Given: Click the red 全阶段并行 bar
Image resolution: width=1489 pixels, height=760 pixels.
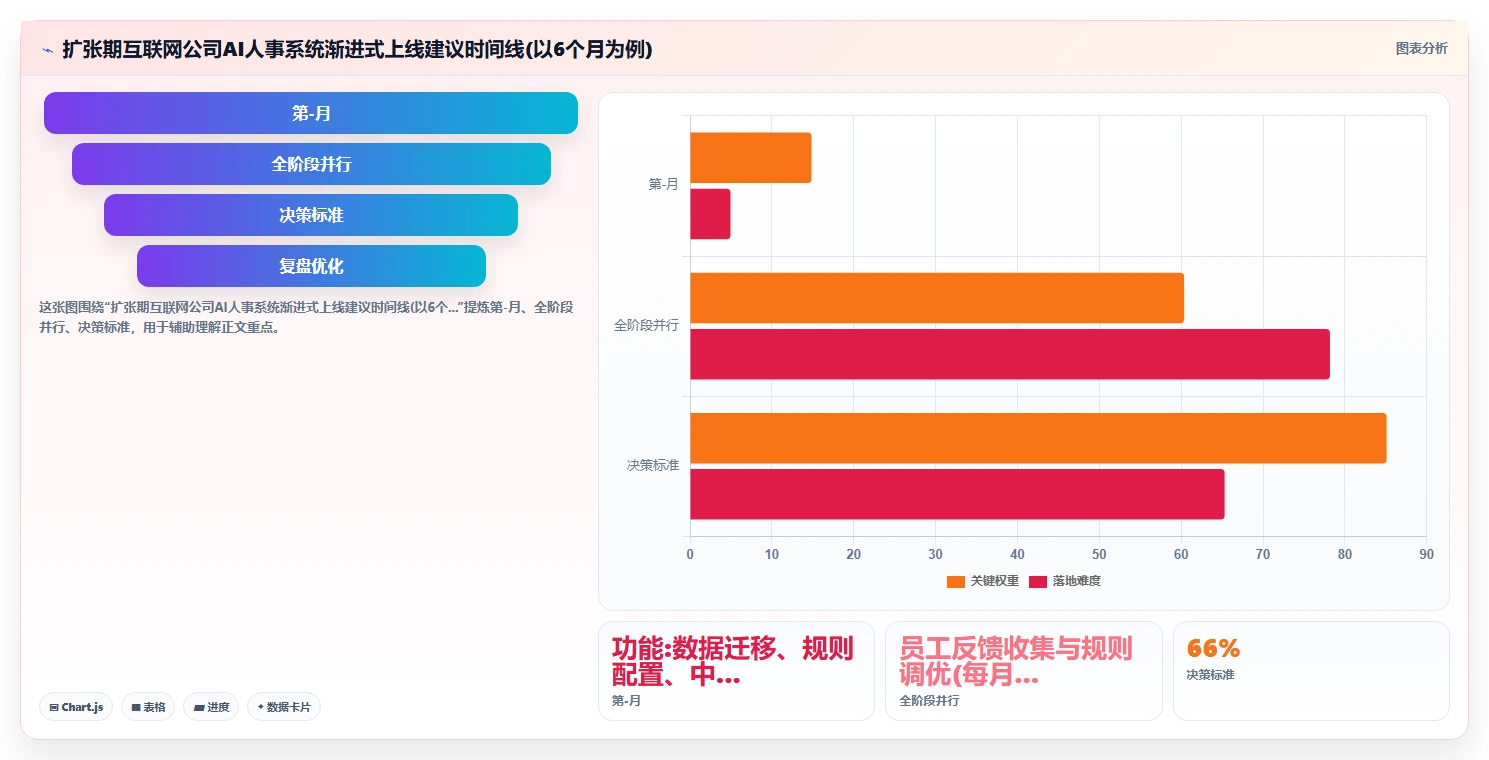Looking at the screenshot, I should (1010, 354).
